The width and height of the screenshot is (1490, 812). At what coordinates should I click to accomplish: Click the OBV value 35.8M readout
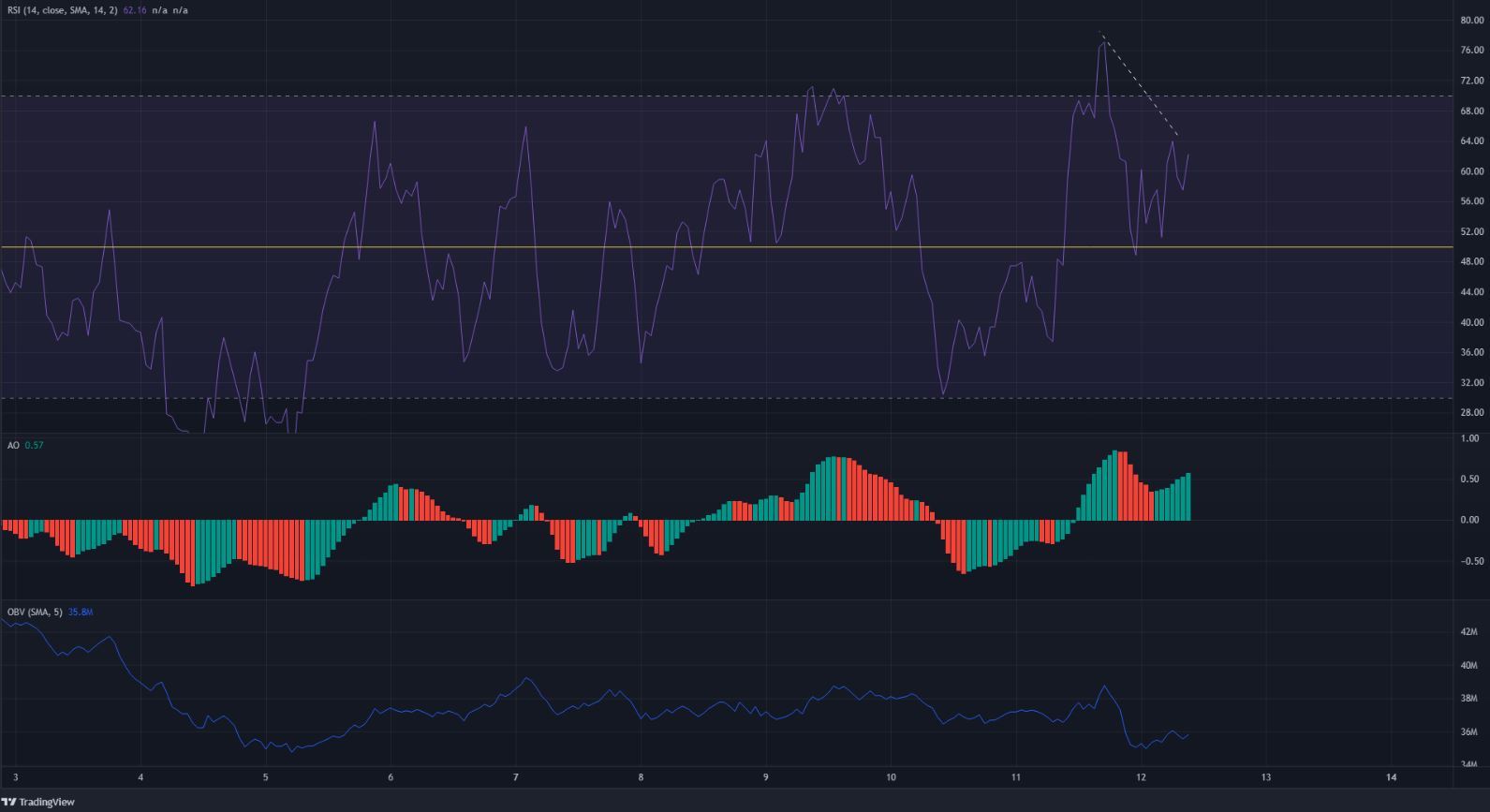coord(81,613)
